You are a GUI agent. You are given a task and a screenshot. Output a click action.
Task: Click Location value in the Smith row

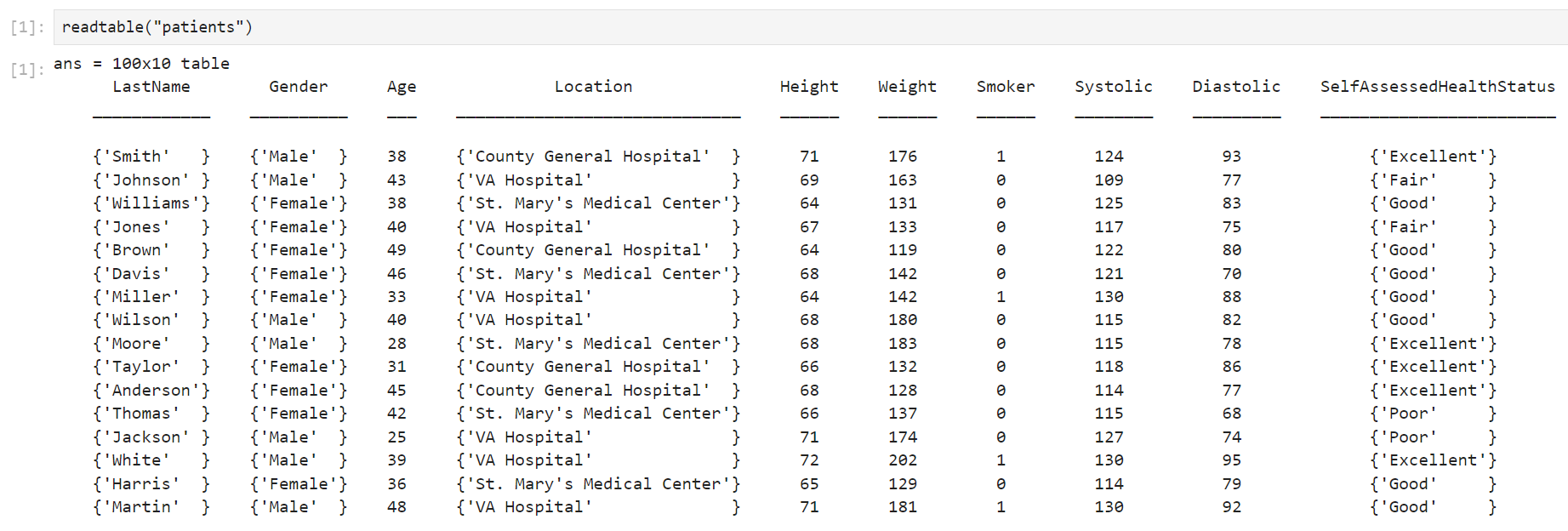593,157
